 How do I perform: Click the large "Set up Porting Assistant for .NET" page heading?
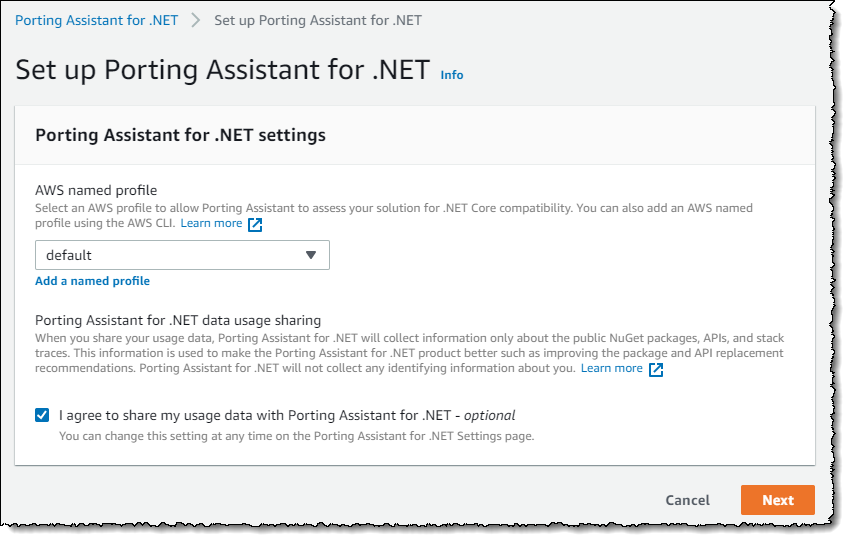pos(223,70)
